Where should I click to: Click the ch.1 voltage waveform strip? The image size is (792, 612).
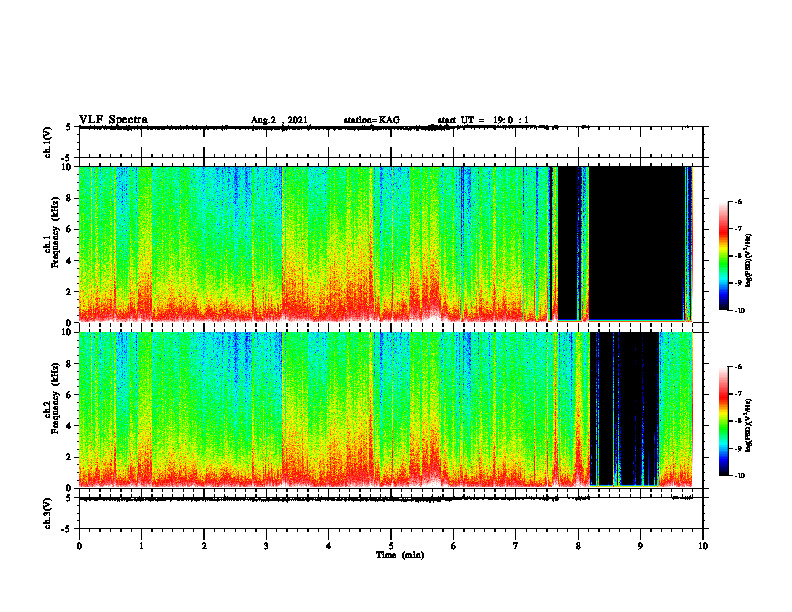point(391,142)
